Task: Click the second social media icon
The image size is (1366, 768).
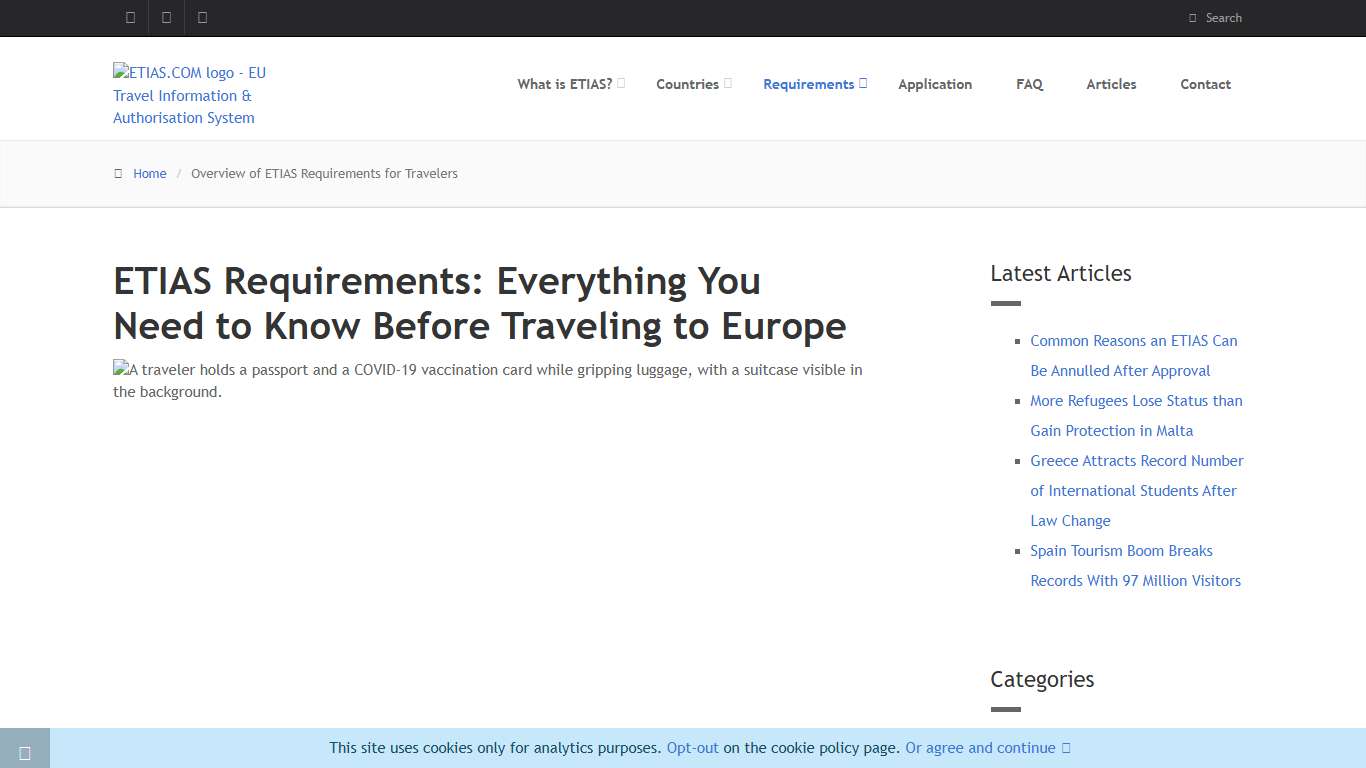Action: (x=166, y=17)
